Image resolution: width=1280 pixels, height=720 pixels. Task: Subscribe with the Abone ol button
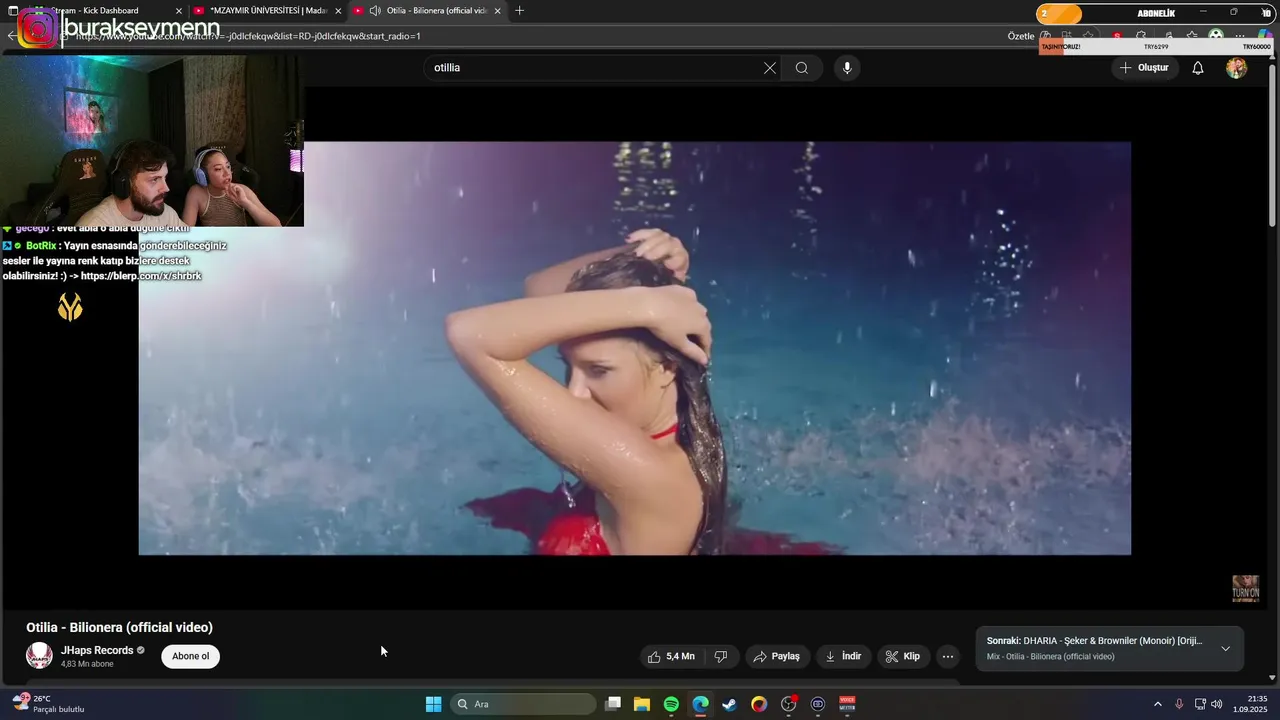pos(190,657)
